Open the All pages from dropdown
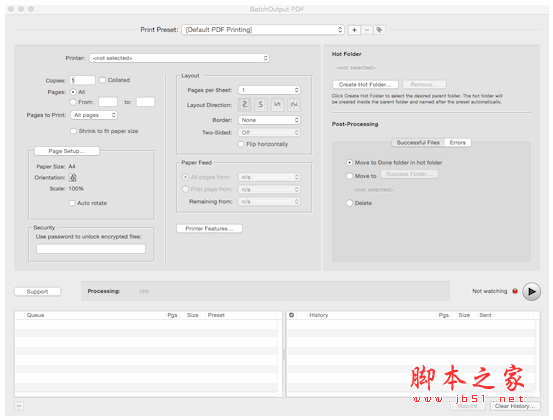Image resolution: width=553 pixels, height=420 pixels. [x=269, y=177]
